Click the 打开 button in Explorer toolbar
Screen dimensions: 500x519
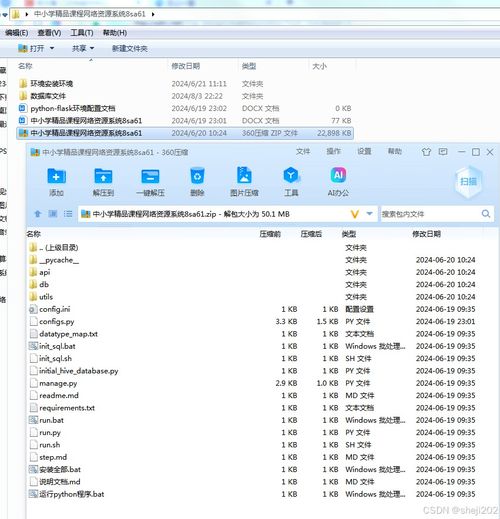[x=31, y=49]
